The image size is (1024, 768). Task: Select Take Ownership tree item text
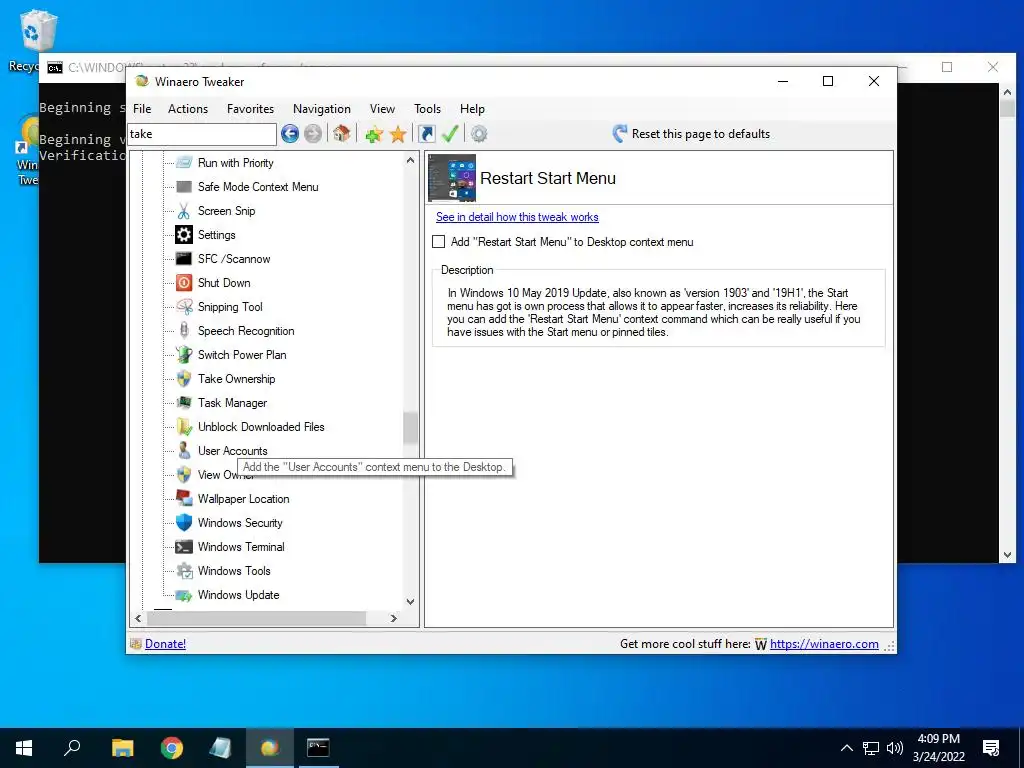pyautogui.click(x=236, y=379)
